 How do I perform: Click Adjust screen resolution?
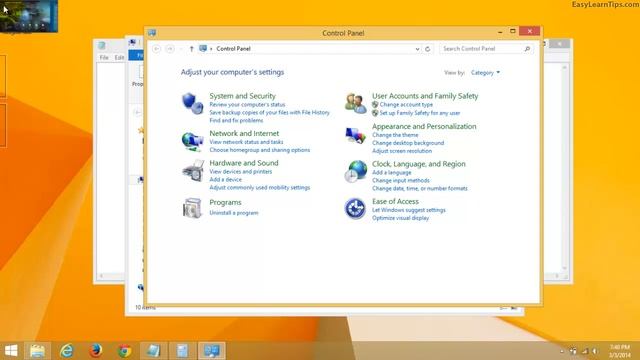coord(402,151)
